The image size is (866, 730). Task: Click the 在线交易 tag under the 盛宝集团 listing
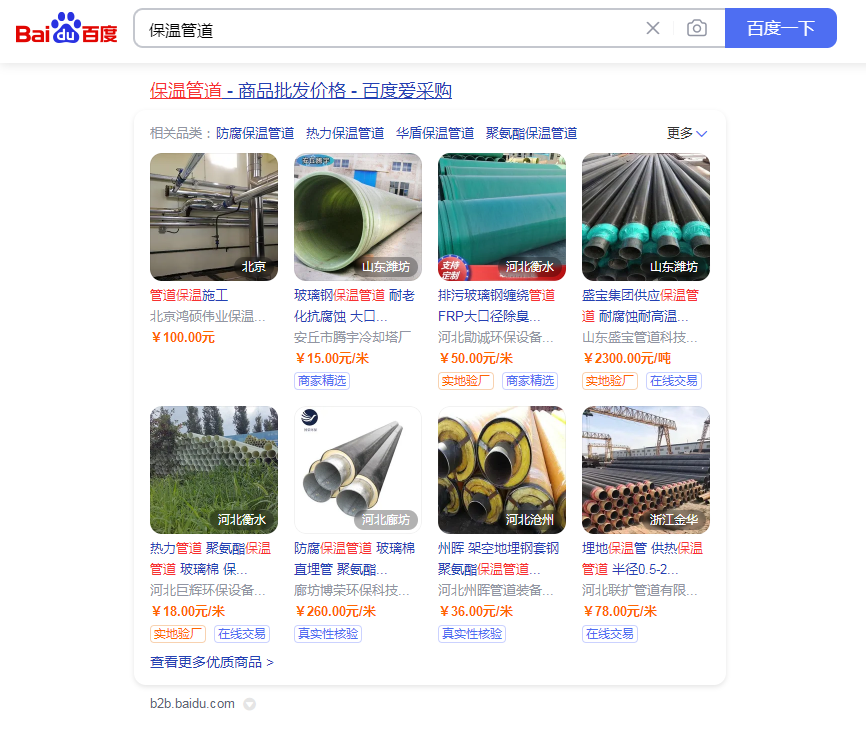[672, 381]
